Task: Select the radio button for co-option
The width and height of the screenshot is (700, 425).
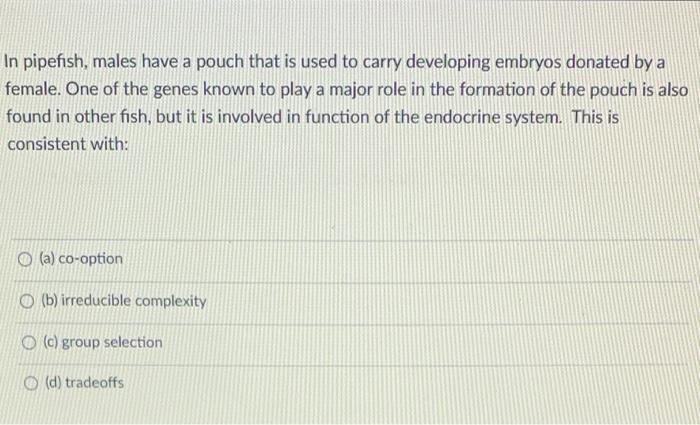Action: (x=25, y=259)
